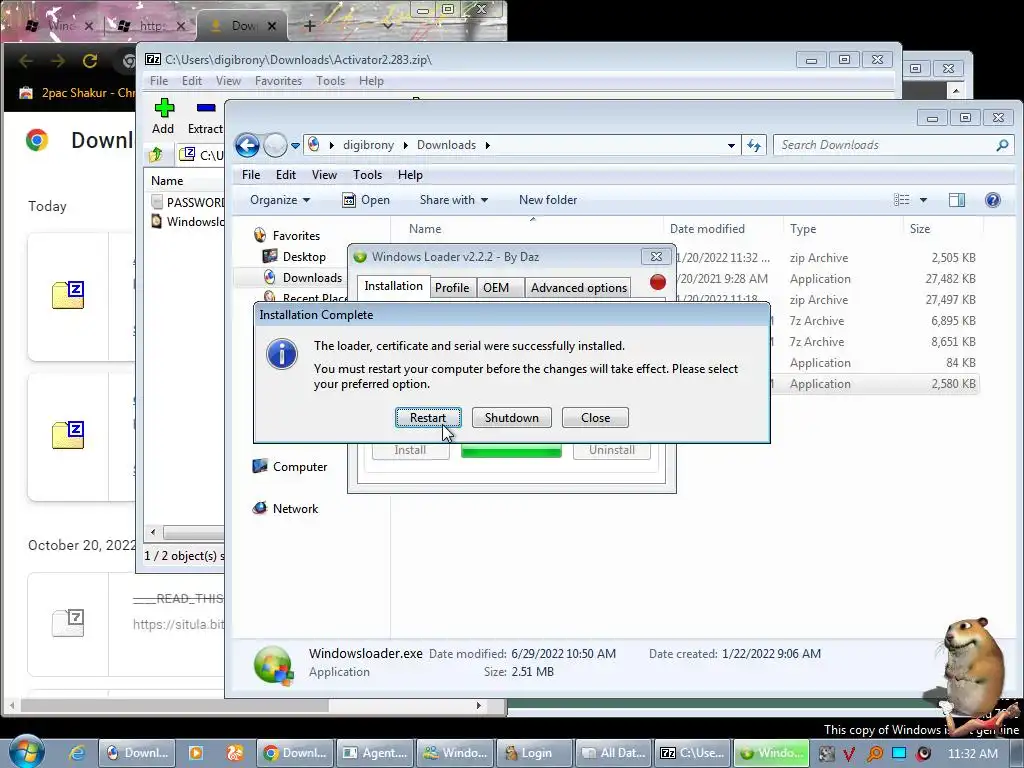The width and height of the screenshot is (1024, 768).
Task: Click the up-folder icon in 7-Zip
Action: [x=155, y=155]
